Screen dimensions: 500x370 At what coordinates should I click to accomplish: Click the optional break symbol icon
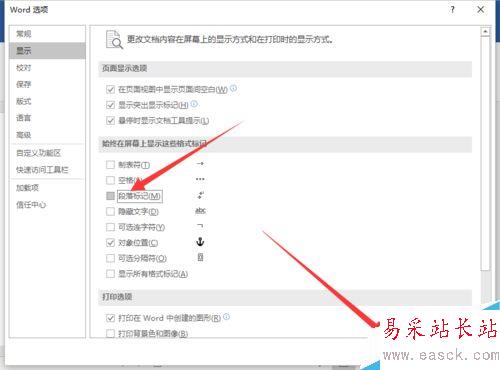pos(200,257)
